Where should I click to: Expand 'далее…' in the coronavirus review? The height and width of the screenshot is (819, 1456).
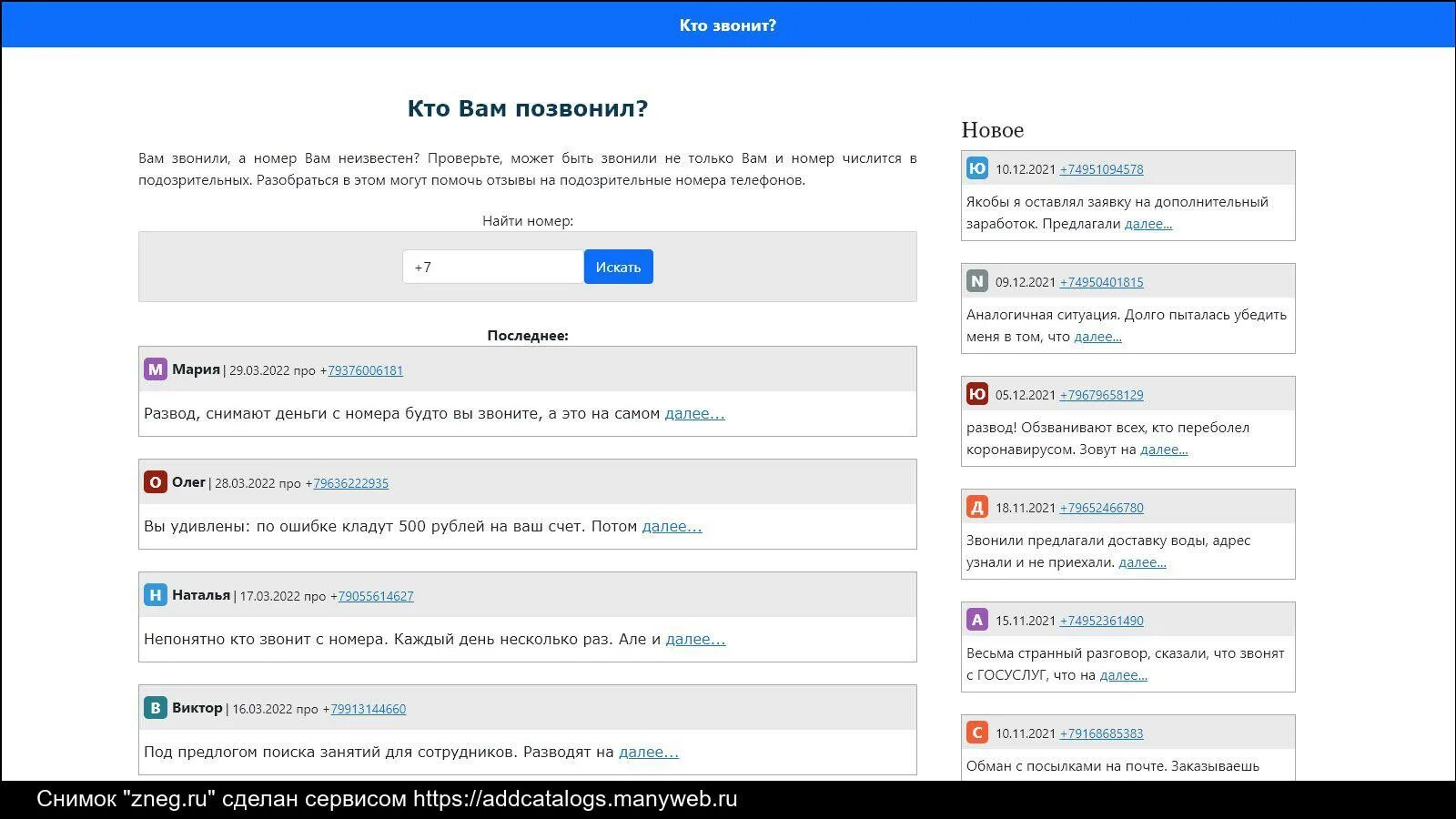pyautogui.click(x=1164, y=450)
